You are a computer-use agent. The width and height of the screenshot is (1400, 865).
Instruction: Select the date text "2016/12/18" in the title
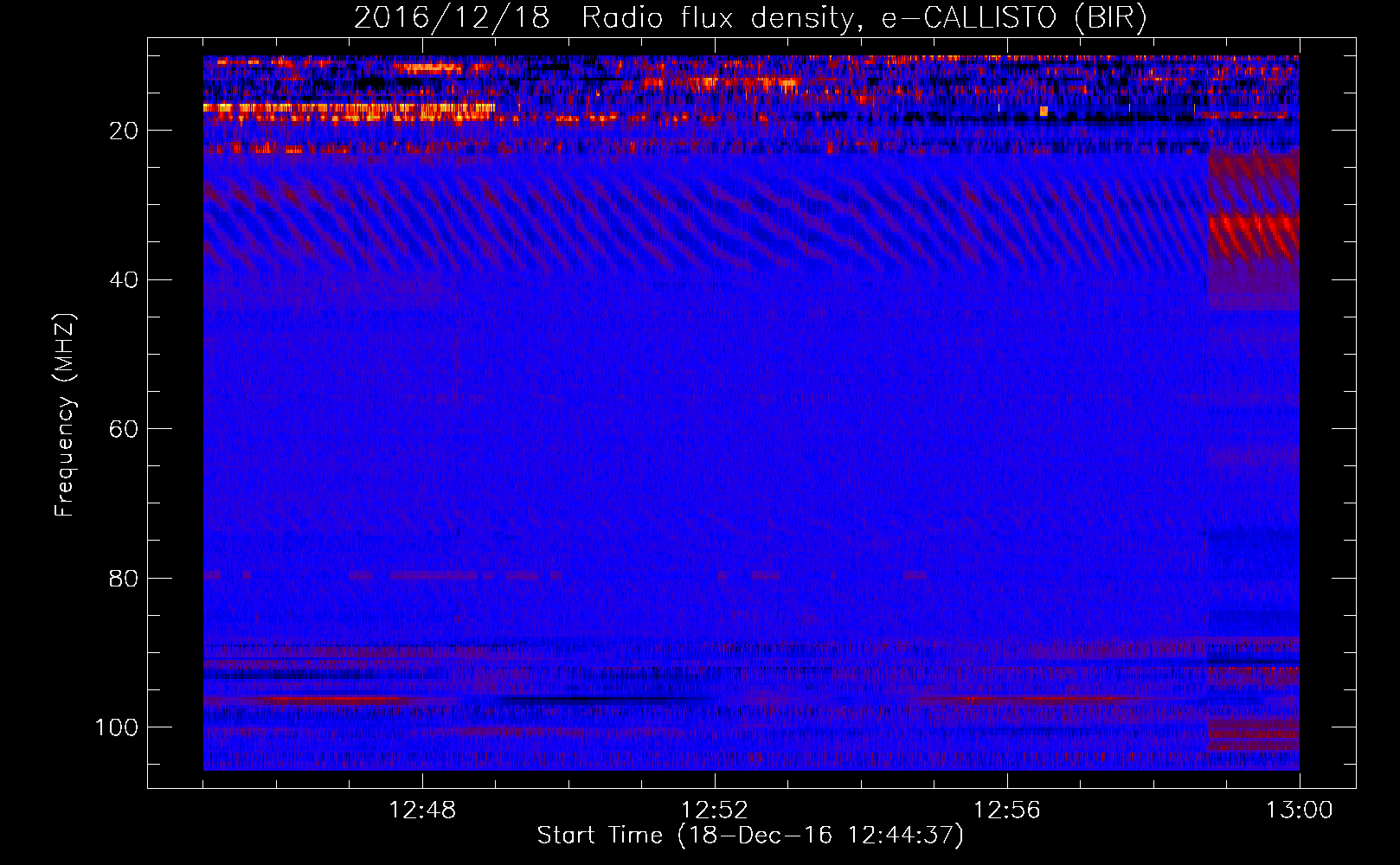coord(451,18)
